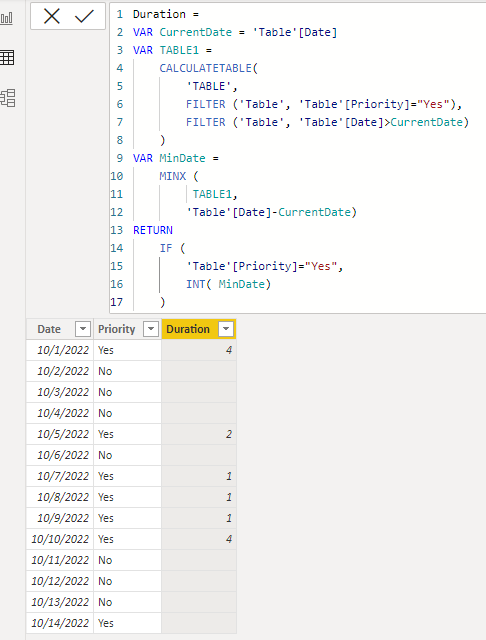Select Duration value in 10/5/2022 row
Viewport: 486px width, 640px height.
[199, 434]
